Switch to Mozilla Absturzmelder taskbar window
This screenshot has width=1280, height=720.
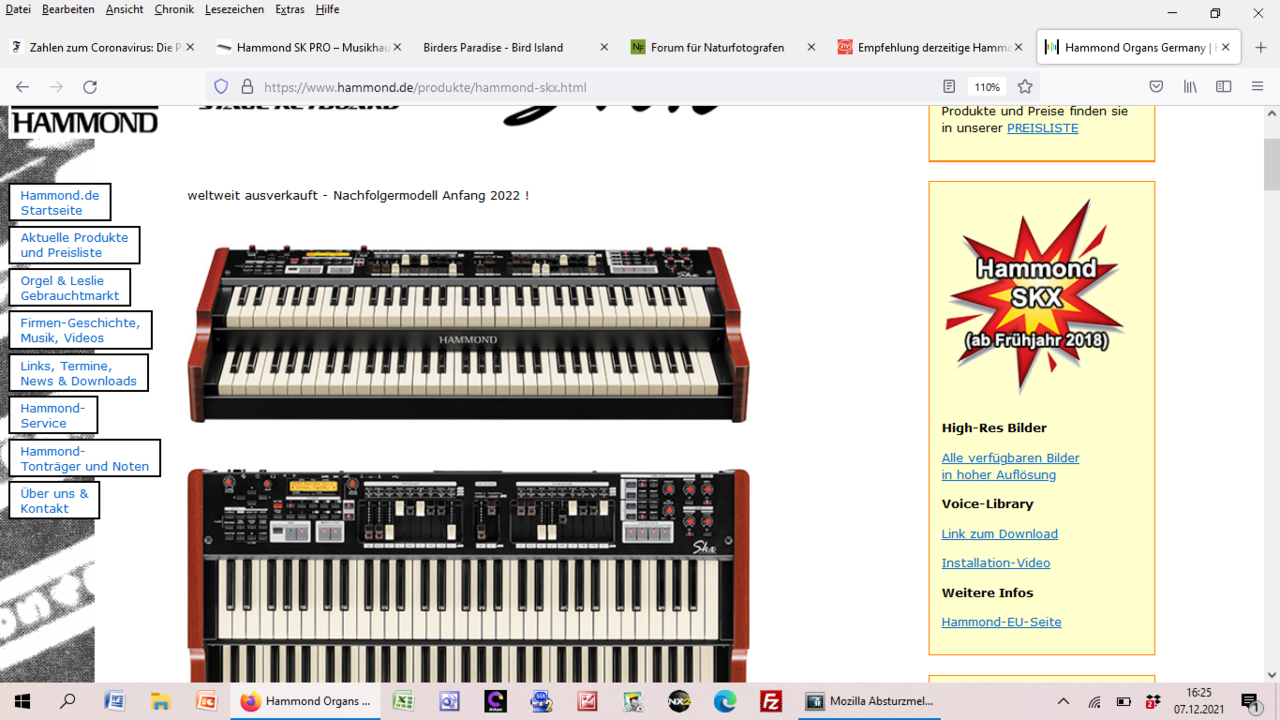click(870, 701)
